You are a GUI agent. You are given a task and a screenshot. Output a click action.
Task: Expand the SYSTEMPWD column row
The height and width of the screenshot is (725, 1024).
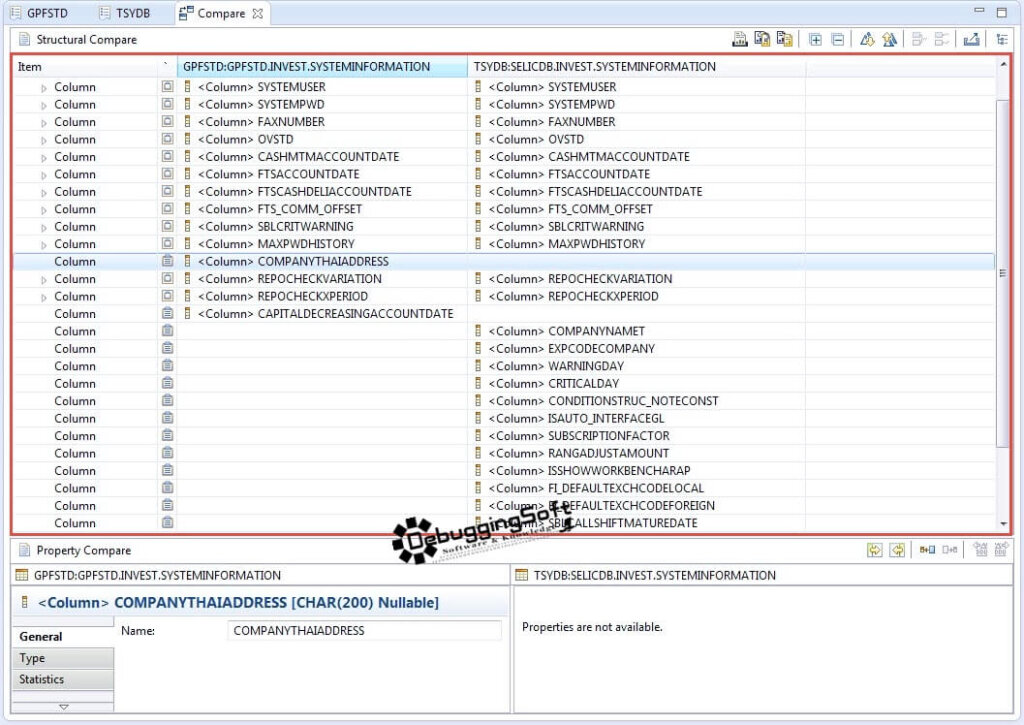44,105
